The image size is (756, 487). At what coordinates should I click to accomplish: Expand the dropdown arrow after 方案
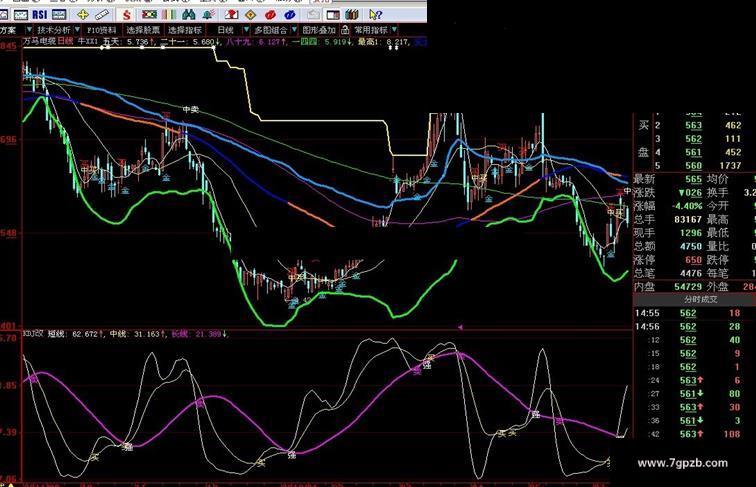(x=29, y=30)
